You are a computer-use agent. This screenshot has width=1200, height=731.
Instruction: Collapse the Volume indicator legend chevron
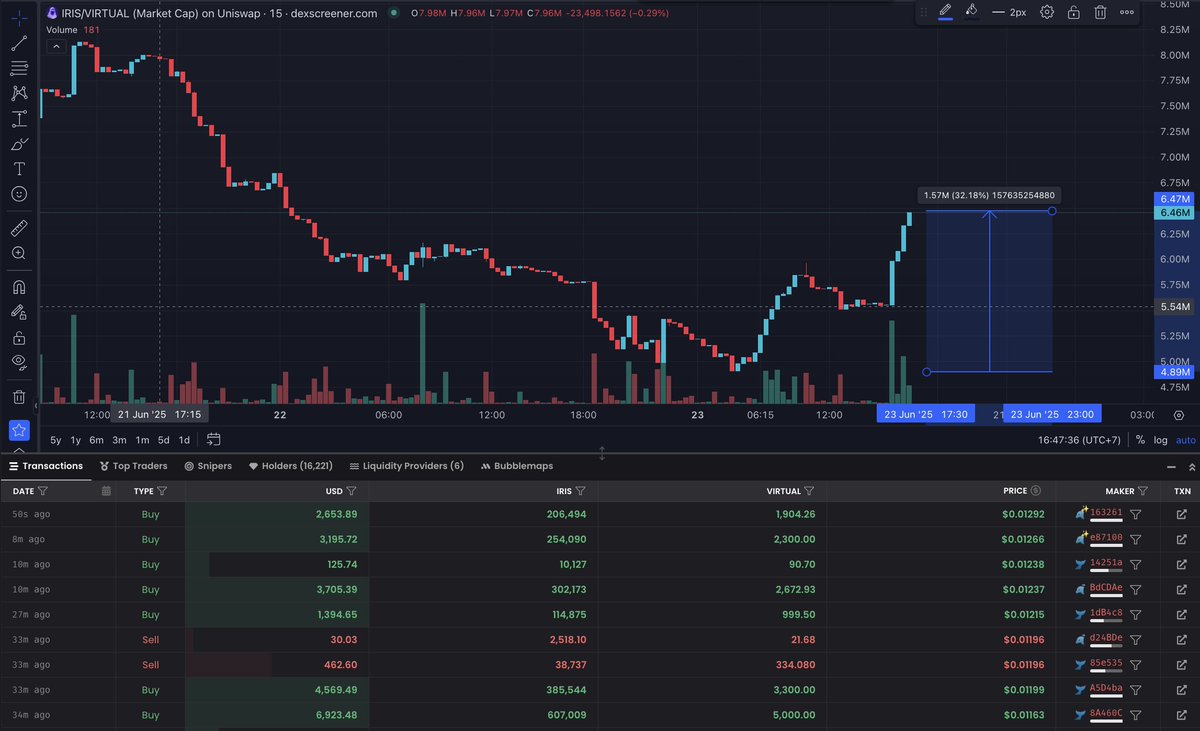(x=57, y=46)
